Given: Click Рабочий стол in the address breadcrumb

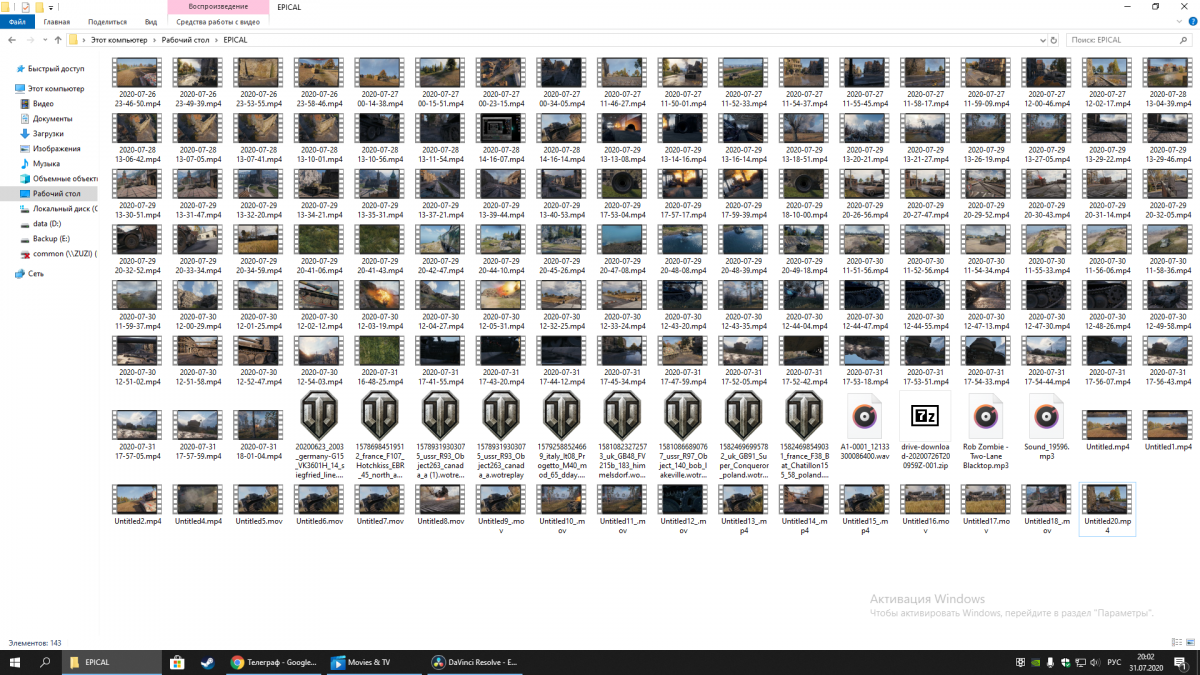Looking at the screenshot, I should [x=184, y=40].
